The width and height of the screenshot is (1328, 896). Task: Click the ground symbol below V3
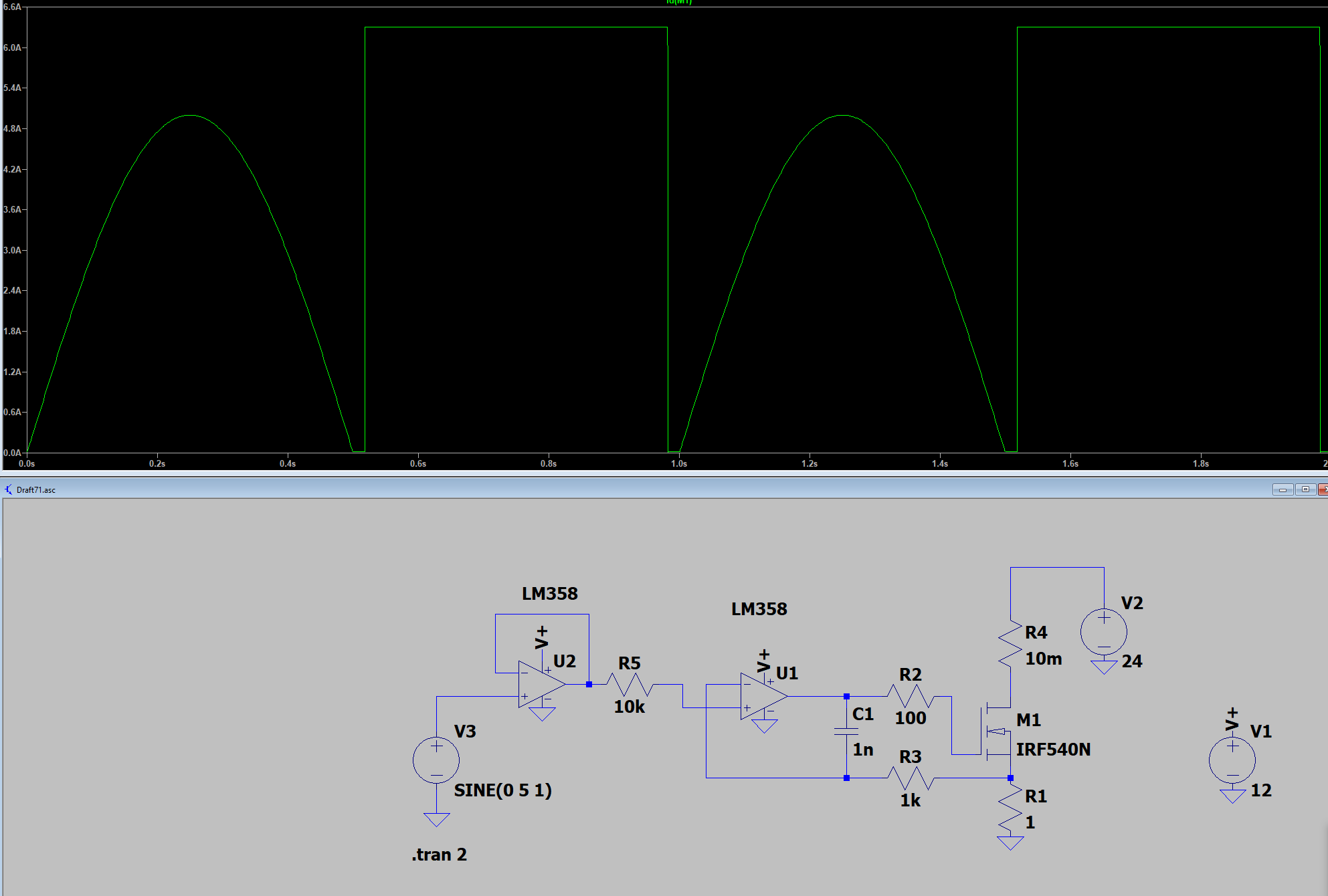point(436,820)
